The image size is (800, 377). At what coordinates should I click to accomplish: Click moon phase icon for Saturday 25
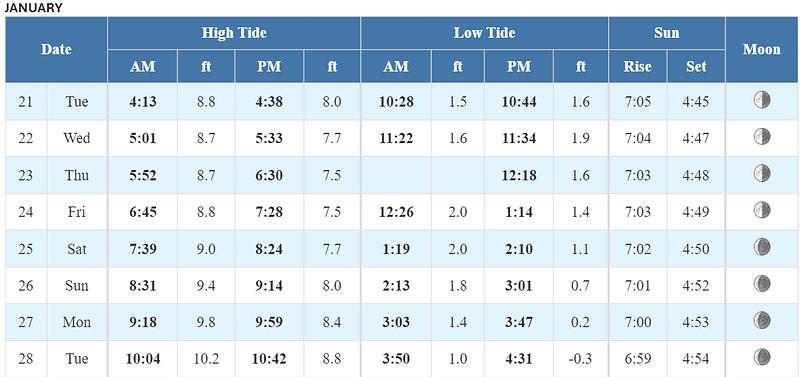pos(762,246)
